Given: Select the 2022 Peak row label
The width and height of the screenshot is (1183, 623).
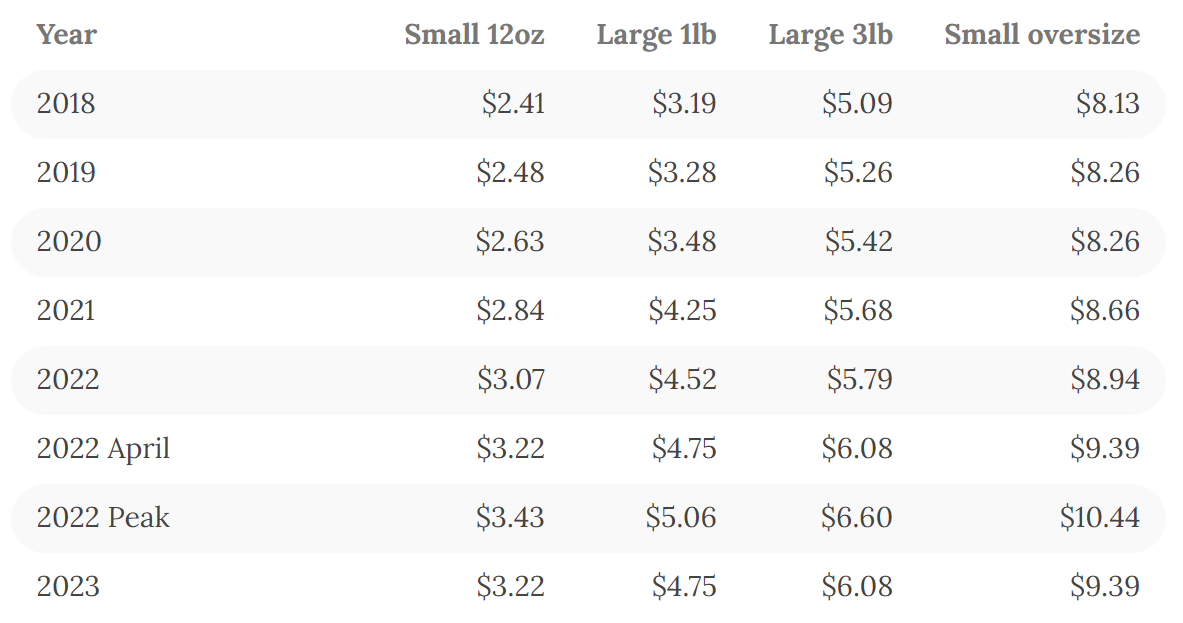Looking at the screenshot, I should point(103,517).
